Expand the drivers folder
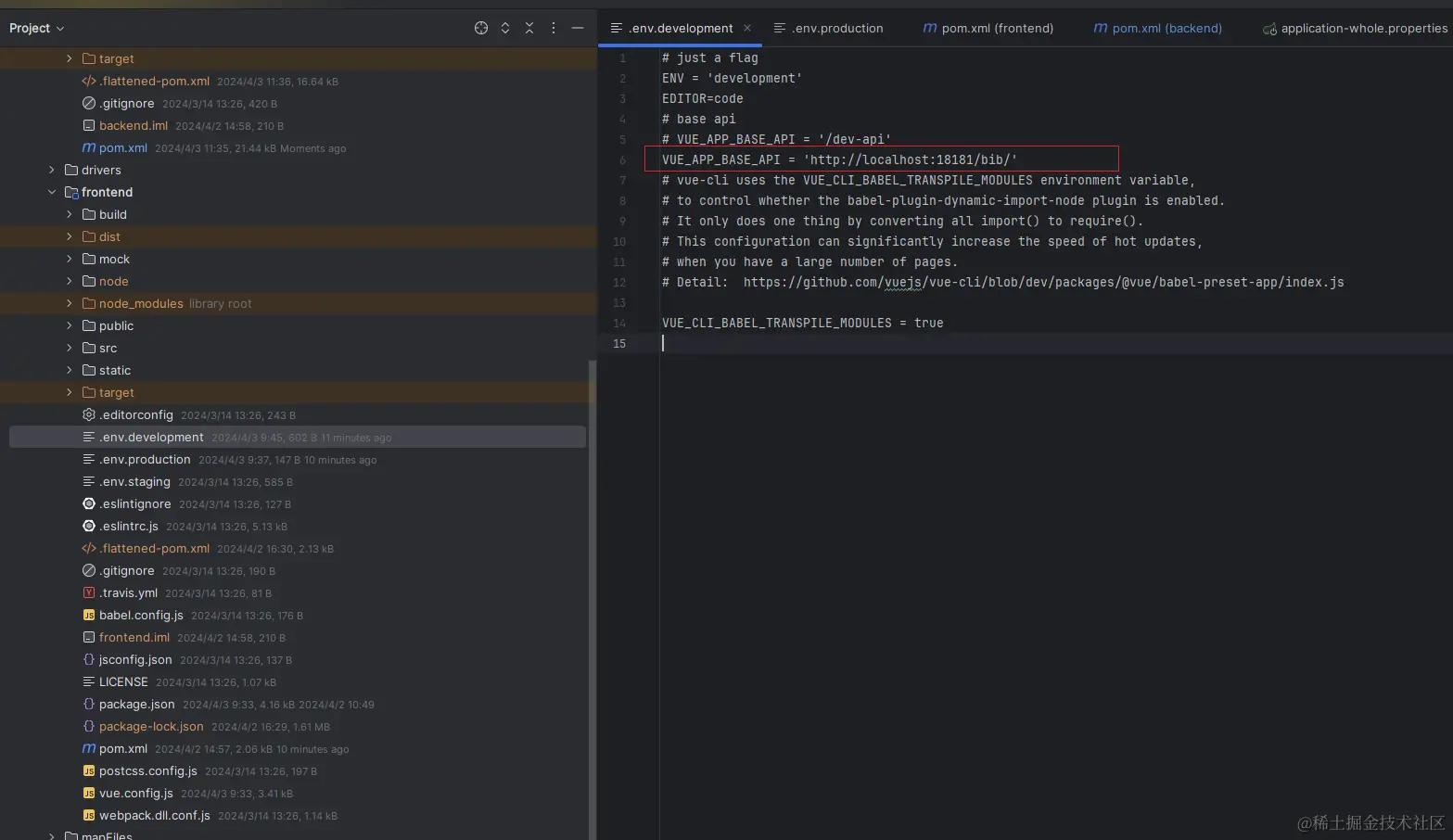The height and width of the screenshot is (840, 1453). pos(52,170)
